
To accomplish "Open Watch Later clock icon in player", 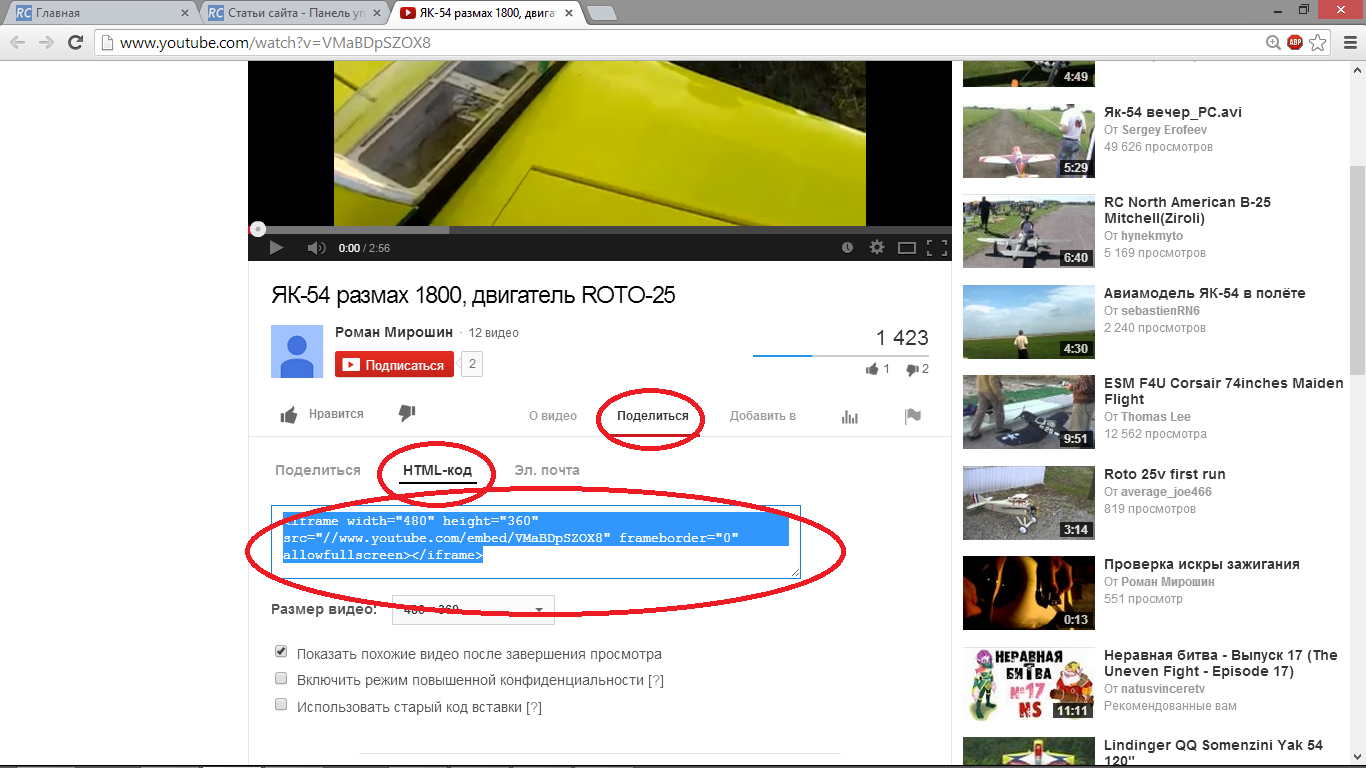I will tap(848, 248).
